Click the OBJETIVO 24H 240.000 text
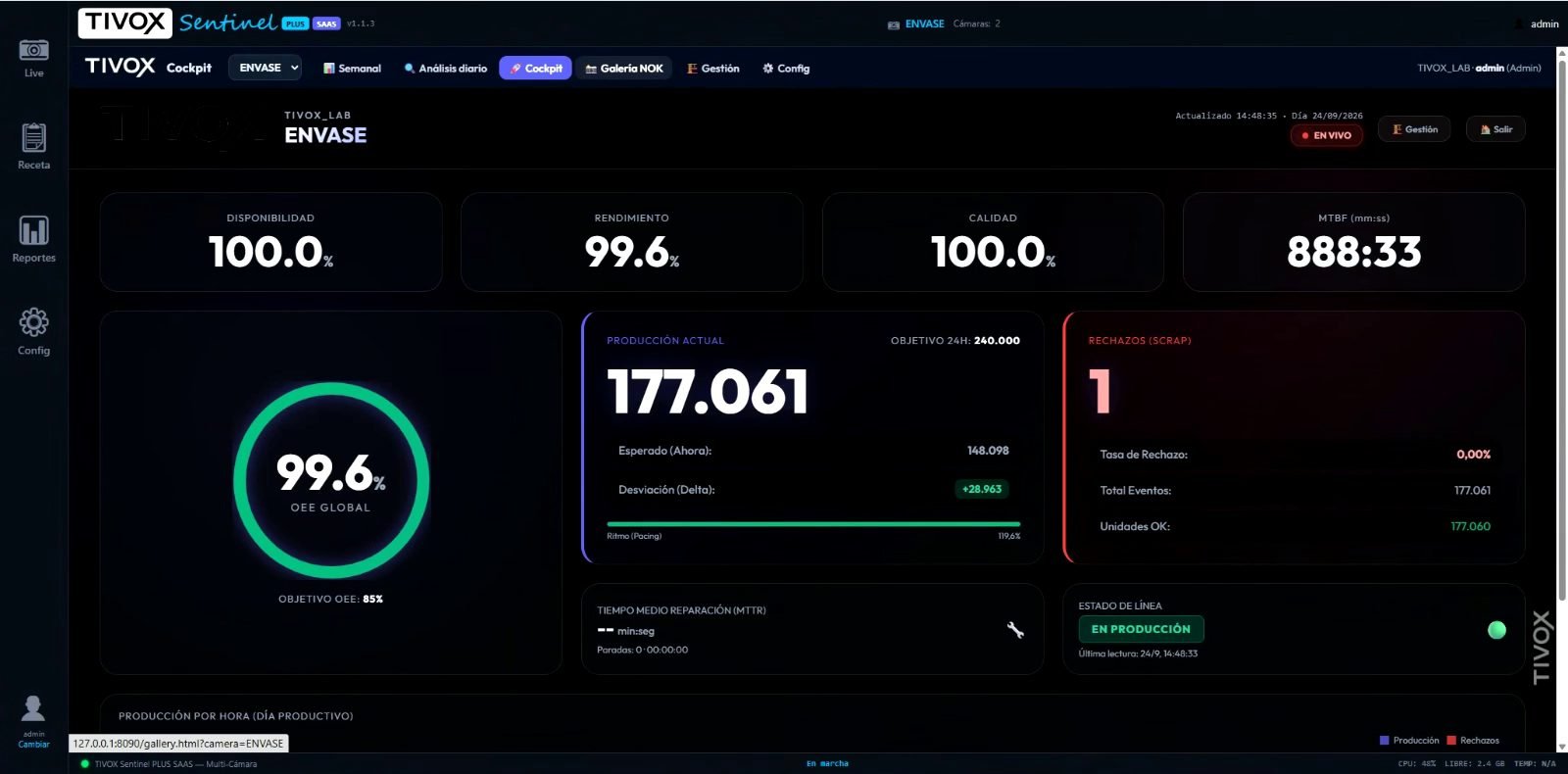1568x774 pixels. (x=955, y=341)
